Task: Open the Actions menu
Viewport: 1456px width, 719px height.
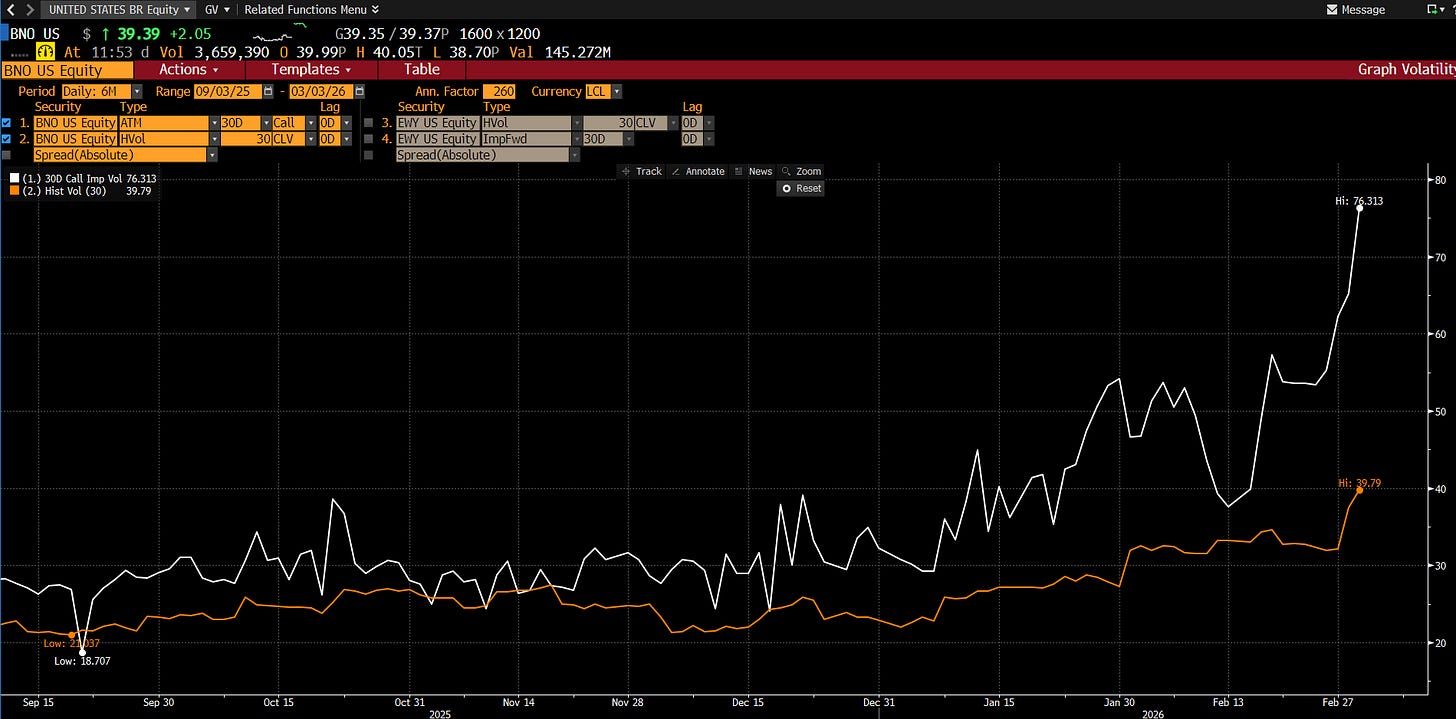Action: tap(188, 69)
